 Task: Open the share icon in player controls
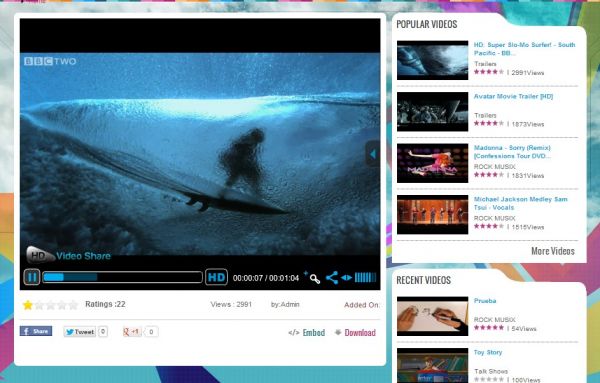click(332, 278)
